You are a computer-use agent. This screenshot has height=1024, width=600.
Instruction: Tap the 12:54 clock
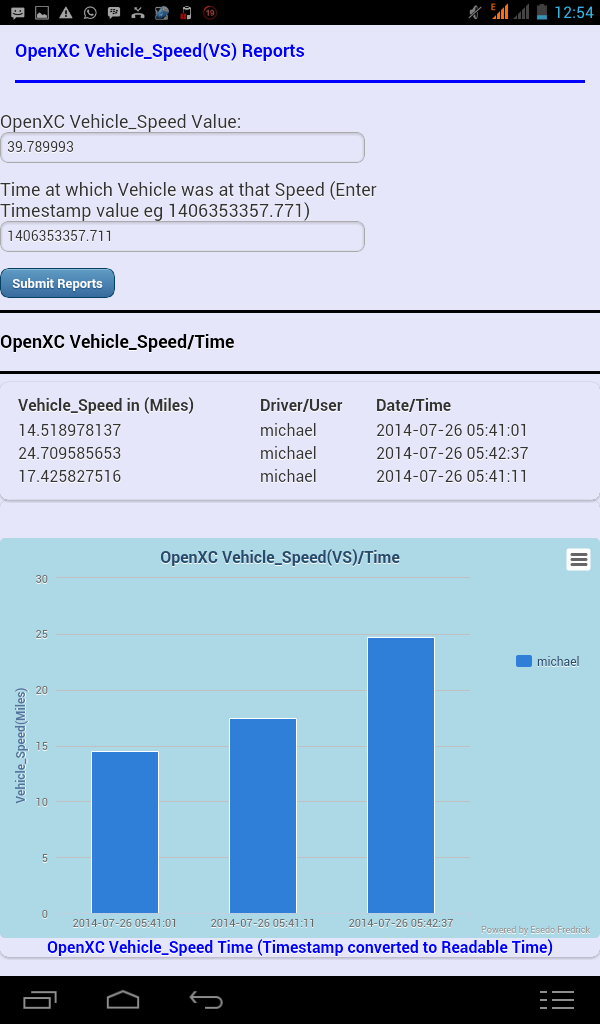(573, 12)
